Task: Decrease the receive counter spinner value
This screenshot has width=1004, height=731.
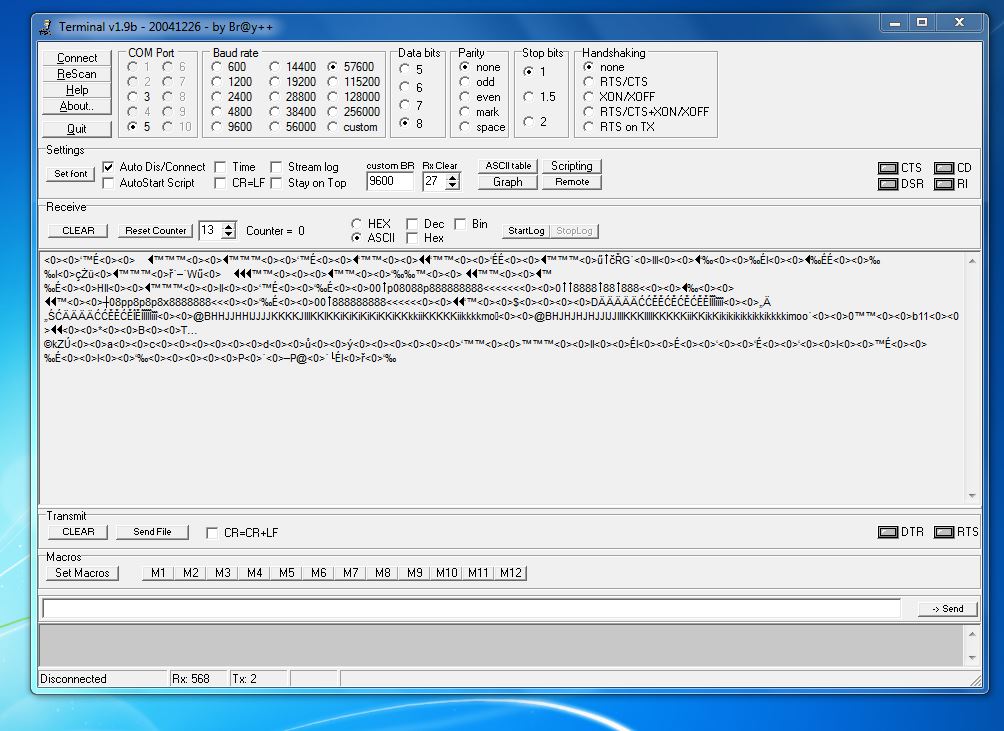Action: coord(228,235)
